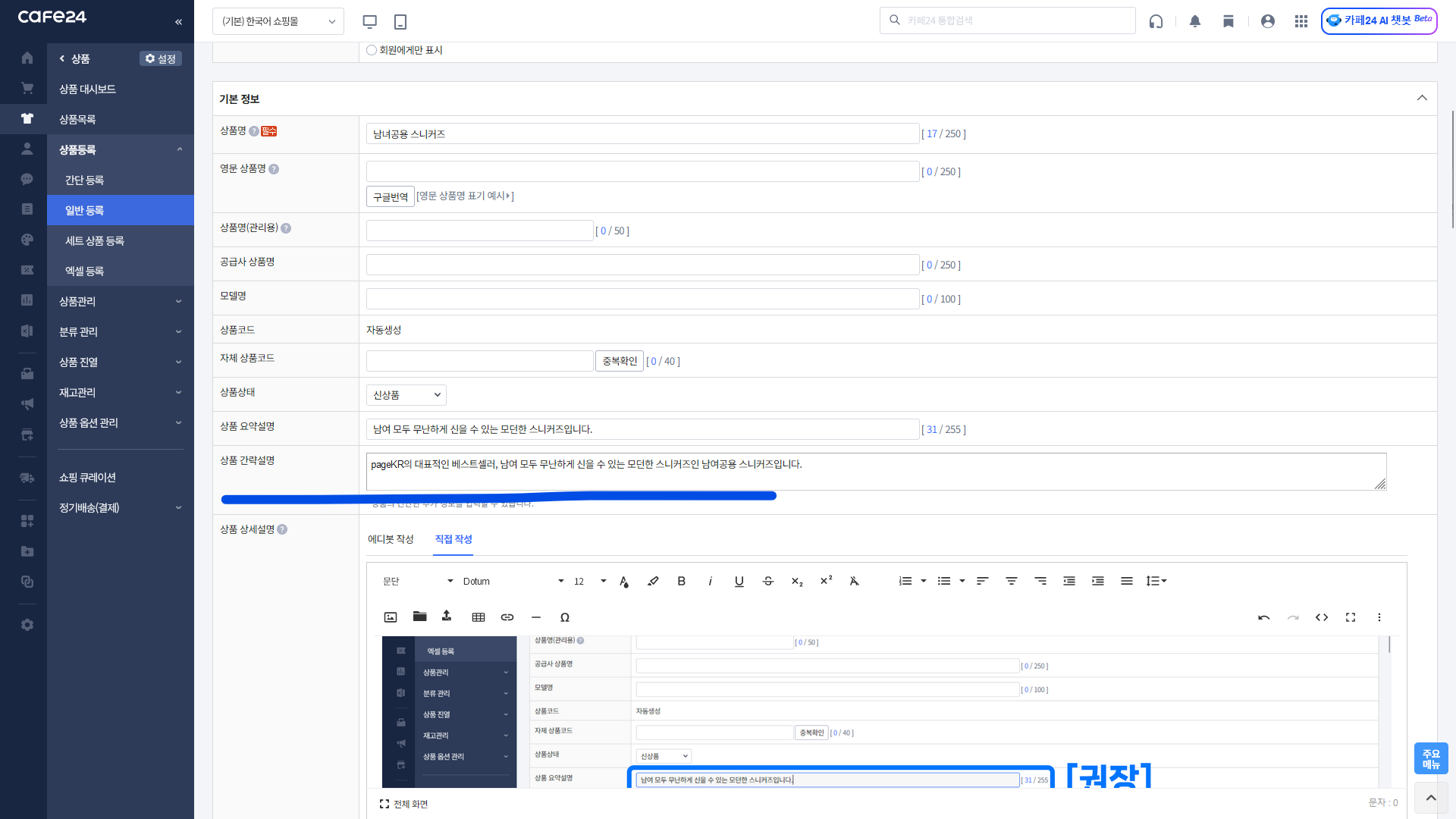Insert an image using editor image icon
1456x819 pixels.
pos(391,617)
